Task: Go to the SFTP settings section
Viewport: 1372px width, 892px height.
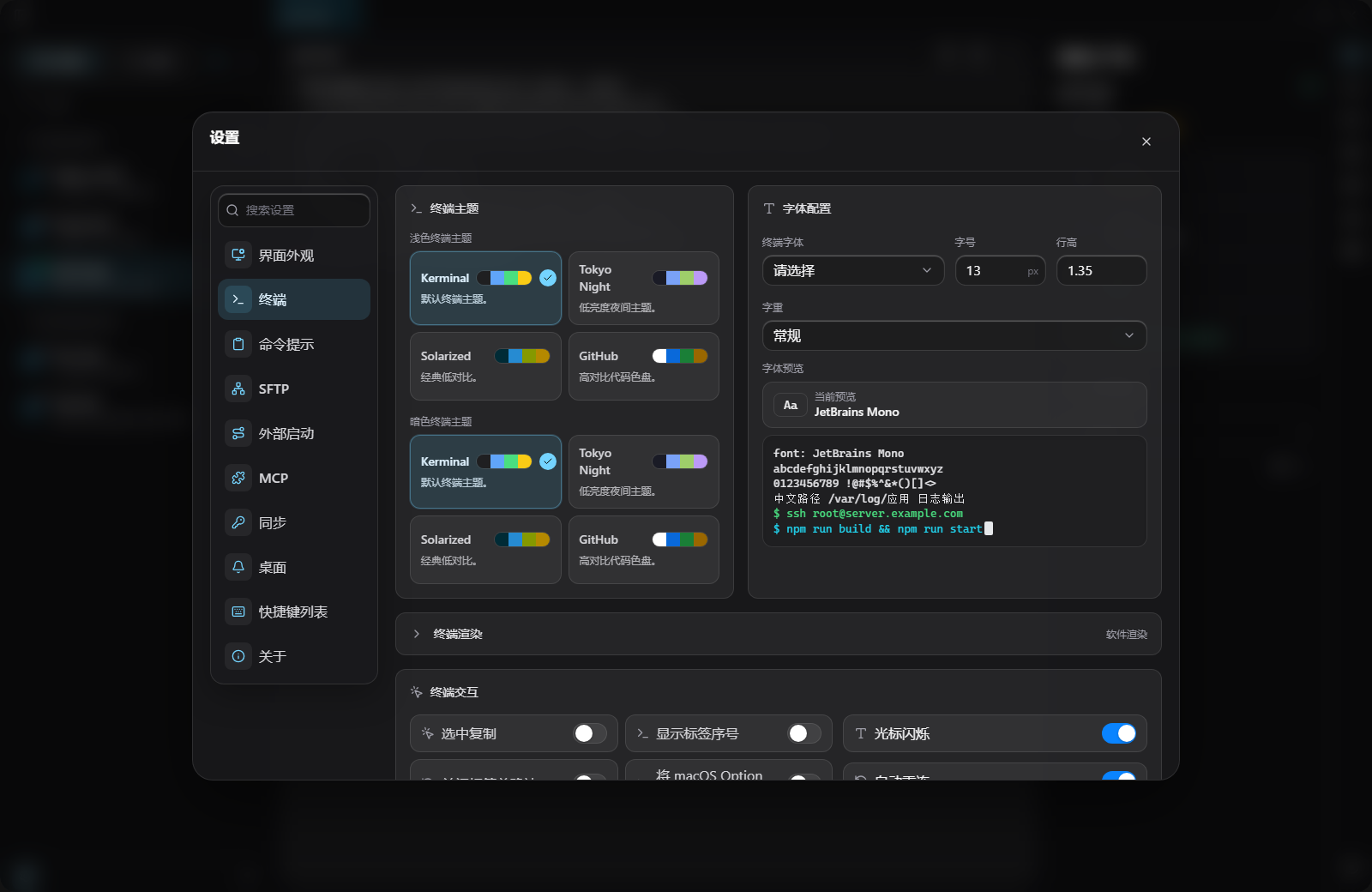Action: (294, 389)
